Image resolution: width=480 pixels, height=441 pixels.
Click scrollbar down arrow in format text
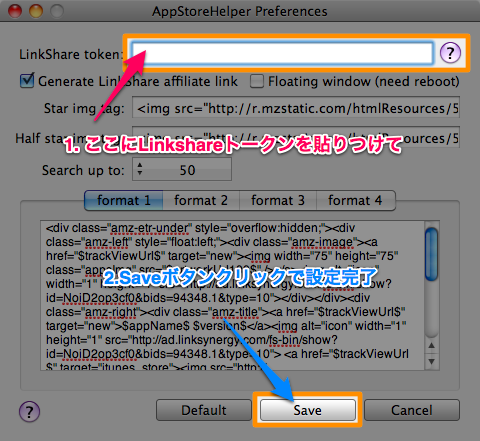431,361
